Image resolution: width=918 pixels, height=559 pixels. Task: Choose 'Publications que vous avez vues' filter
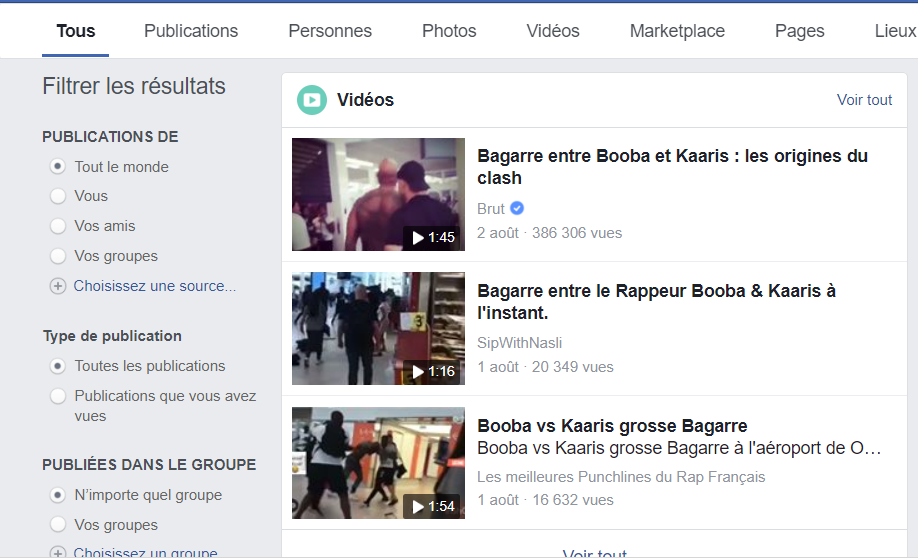point(58,396)
